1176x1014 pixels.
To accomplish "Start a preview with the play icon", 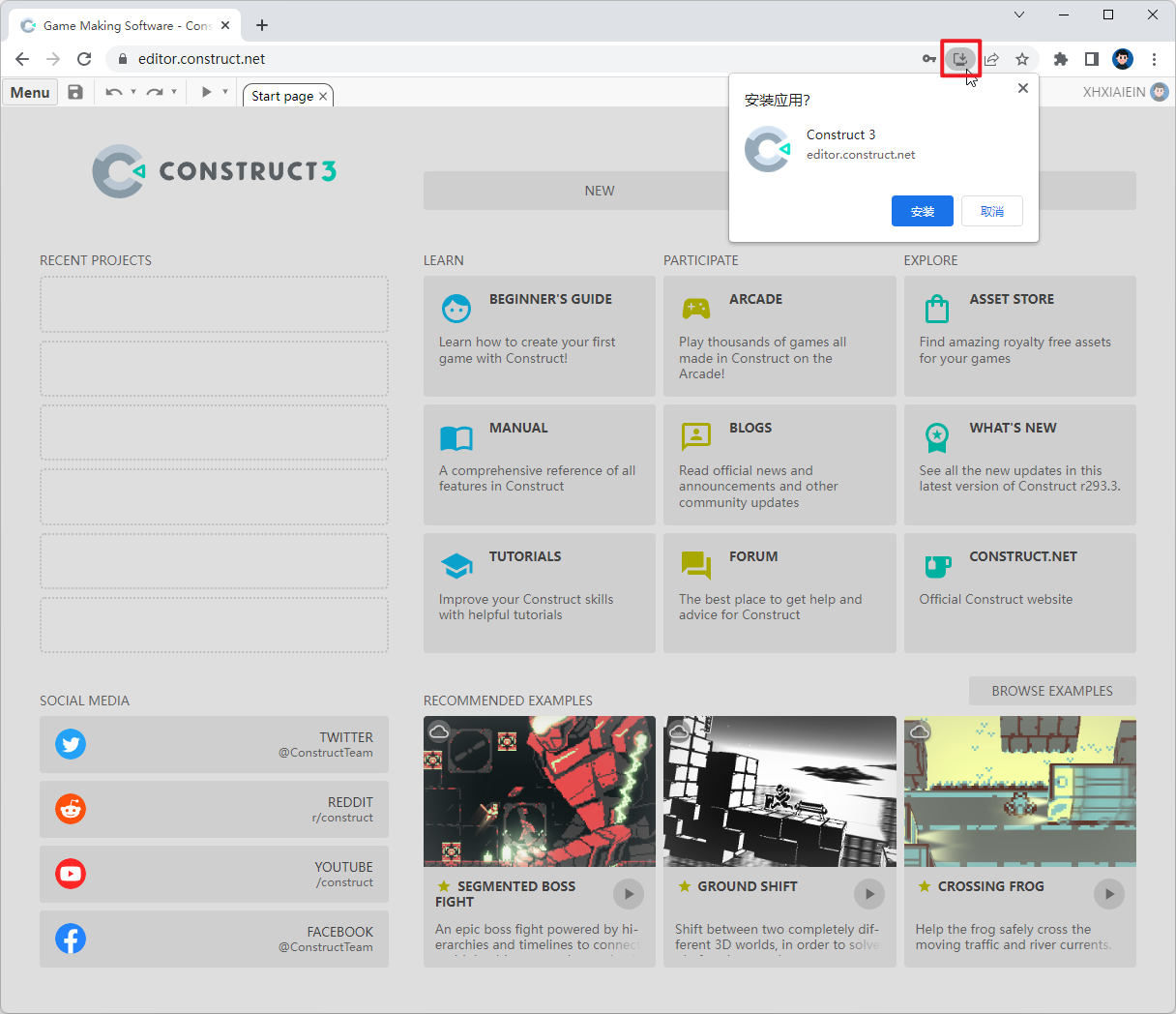I will (x=205, y=92).
